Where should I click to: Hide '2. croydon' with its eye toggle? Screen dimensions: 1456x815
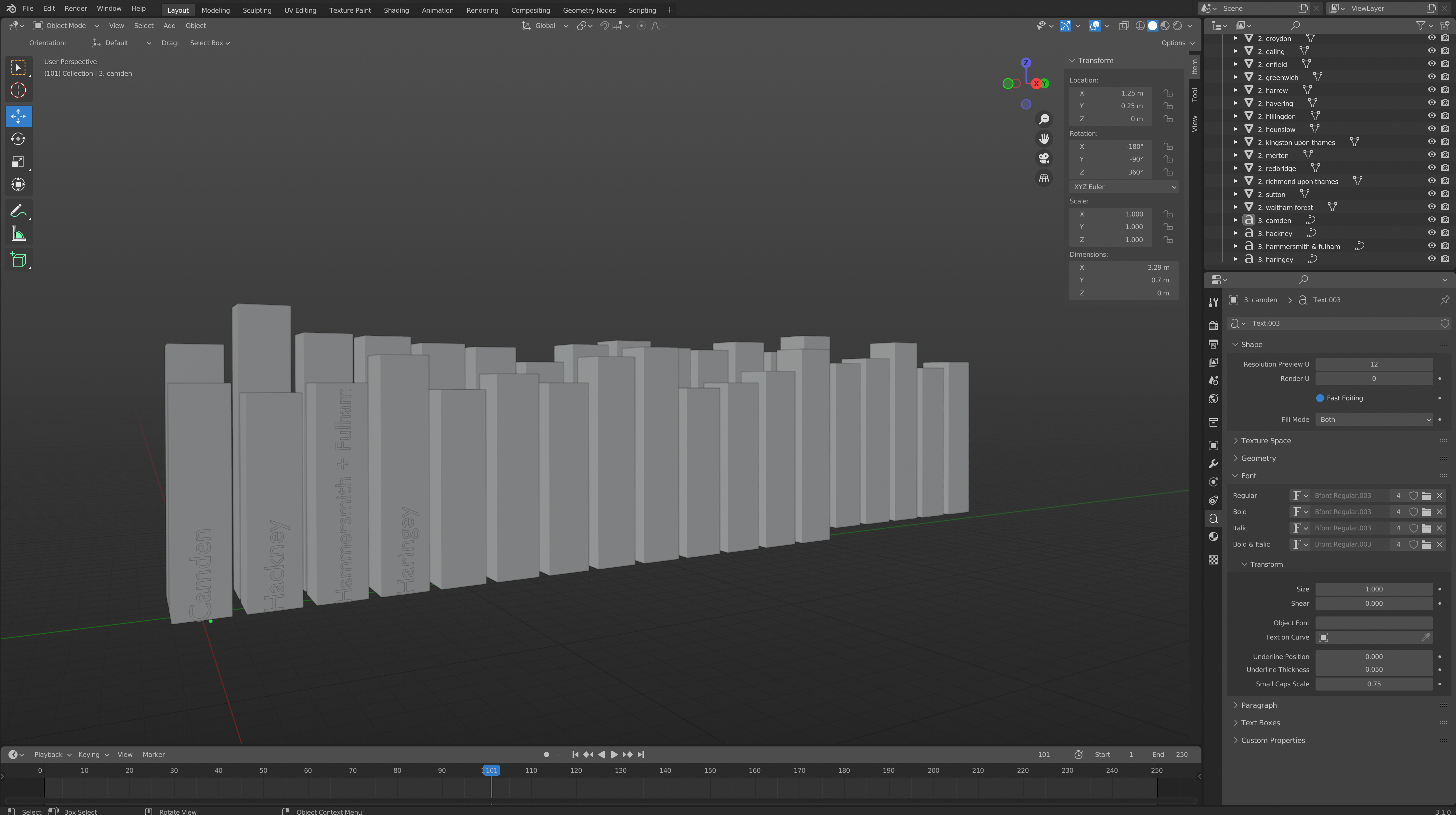pos(1432,38)
